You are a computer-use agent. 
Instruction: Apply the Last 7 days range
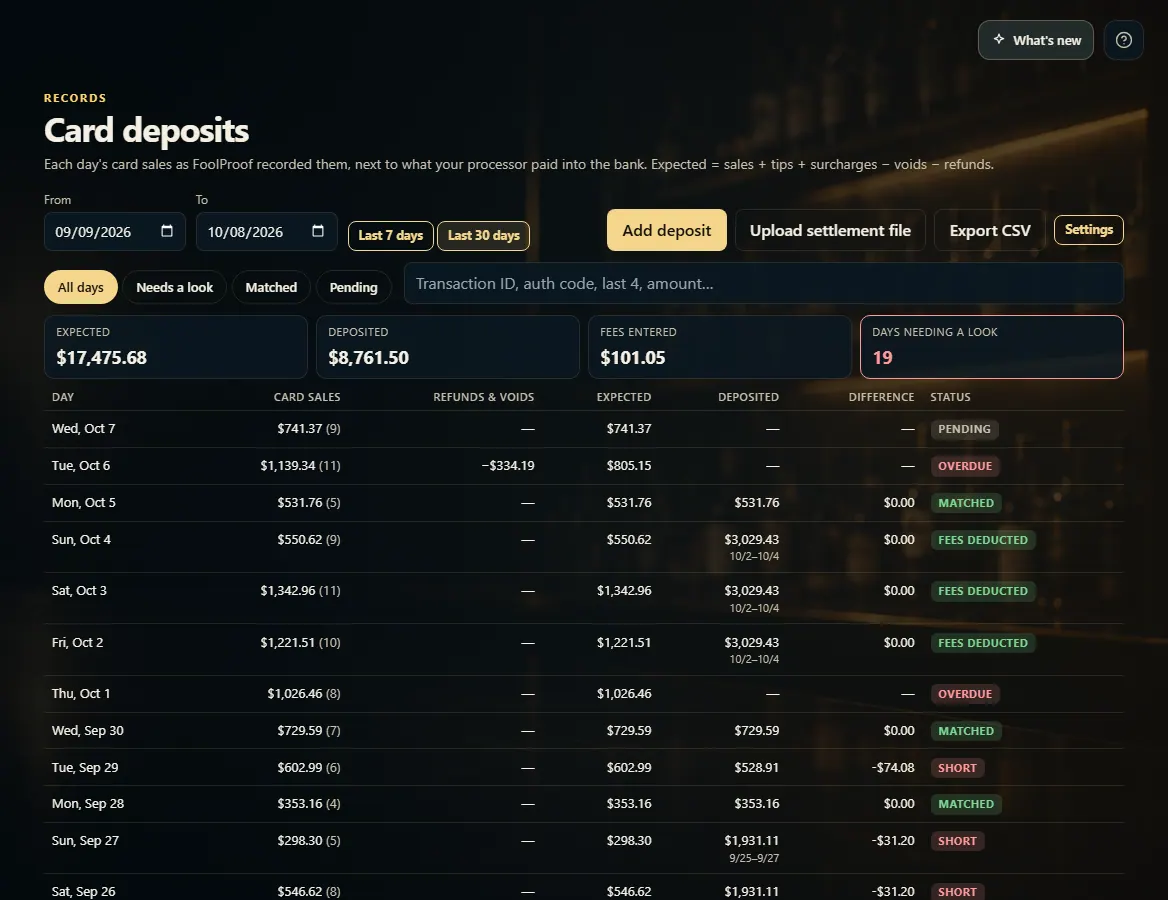click(390, 235)
